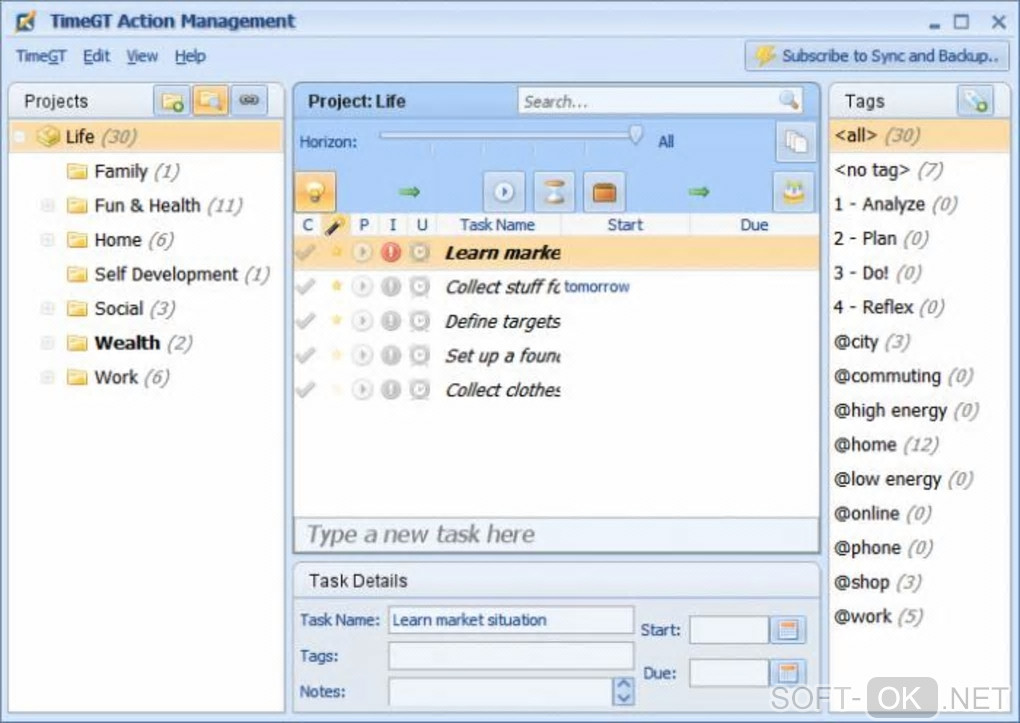The width and height of the screenshot is (1020, 723).
Task: Toggle importance on Define targets task
Action: pos(391,321)
